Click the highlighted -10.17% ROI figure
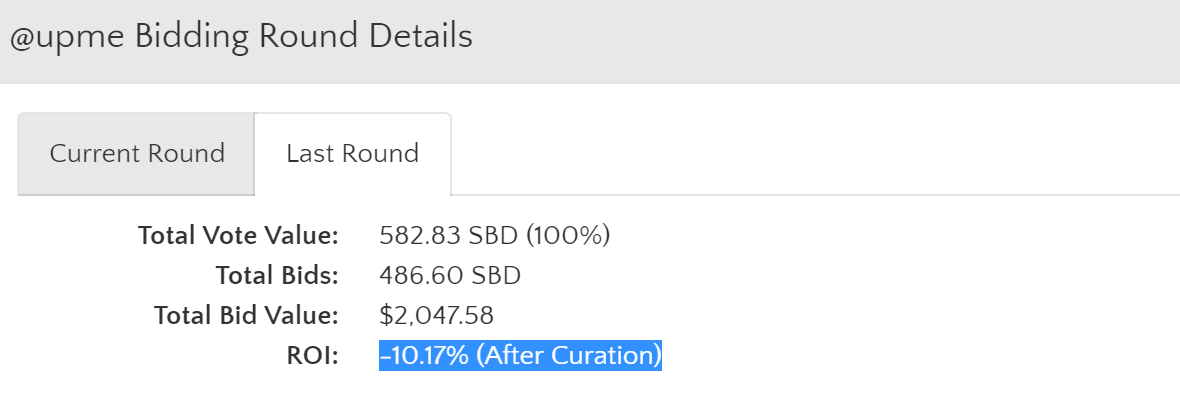 tap(424, 355)
